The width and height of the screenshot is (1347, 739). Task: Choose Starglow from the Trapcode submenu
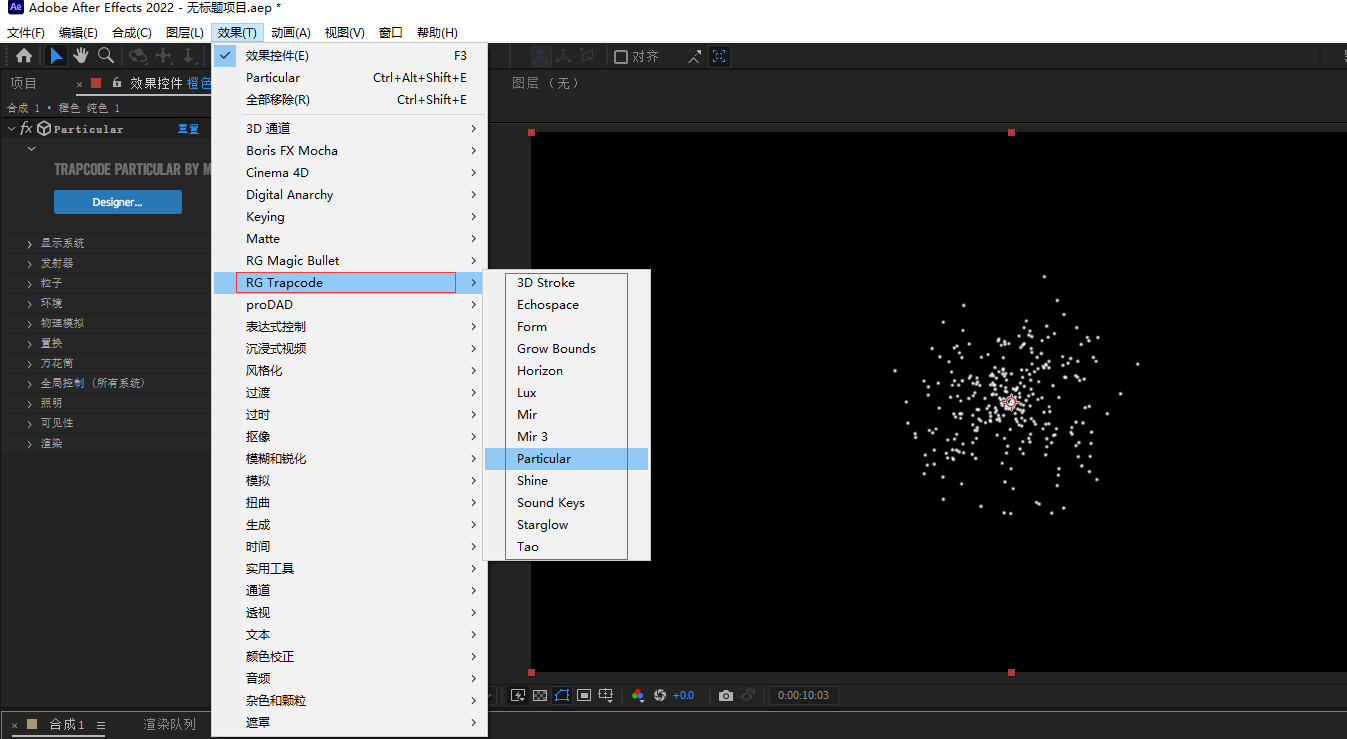566,525
